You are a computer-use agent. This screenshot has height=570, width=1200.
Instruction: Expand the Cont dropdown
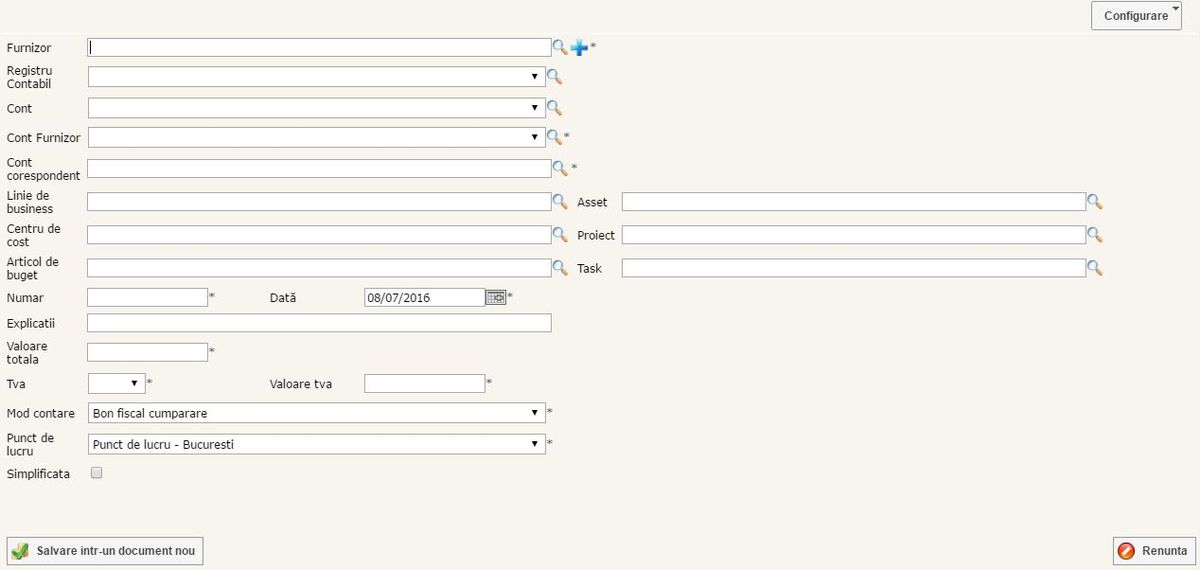tap(317, 108)
